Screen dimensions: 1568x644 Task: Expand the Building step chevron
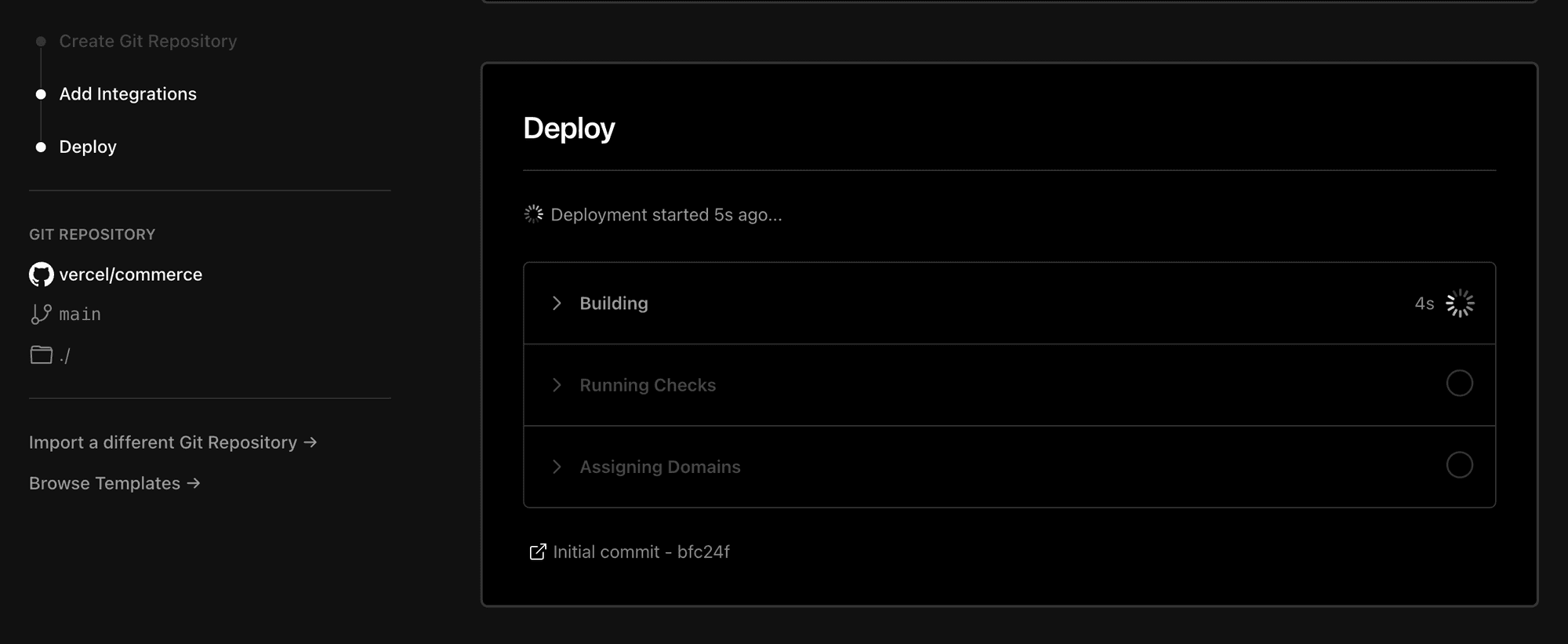click(x=557, y=304)
